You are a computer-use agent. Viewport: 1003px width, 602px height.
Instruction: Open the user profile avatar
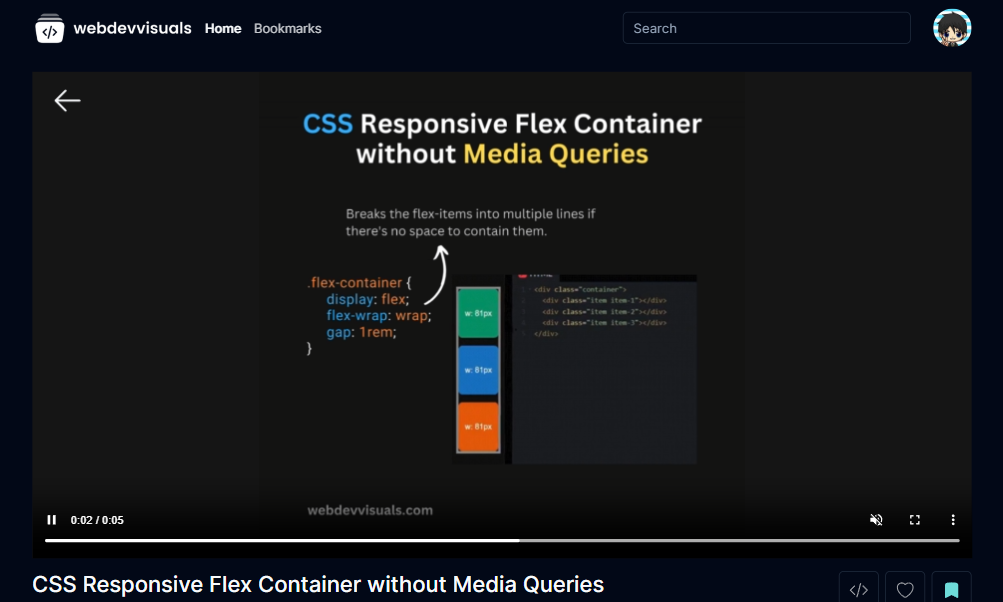click(x=952, y=28)
